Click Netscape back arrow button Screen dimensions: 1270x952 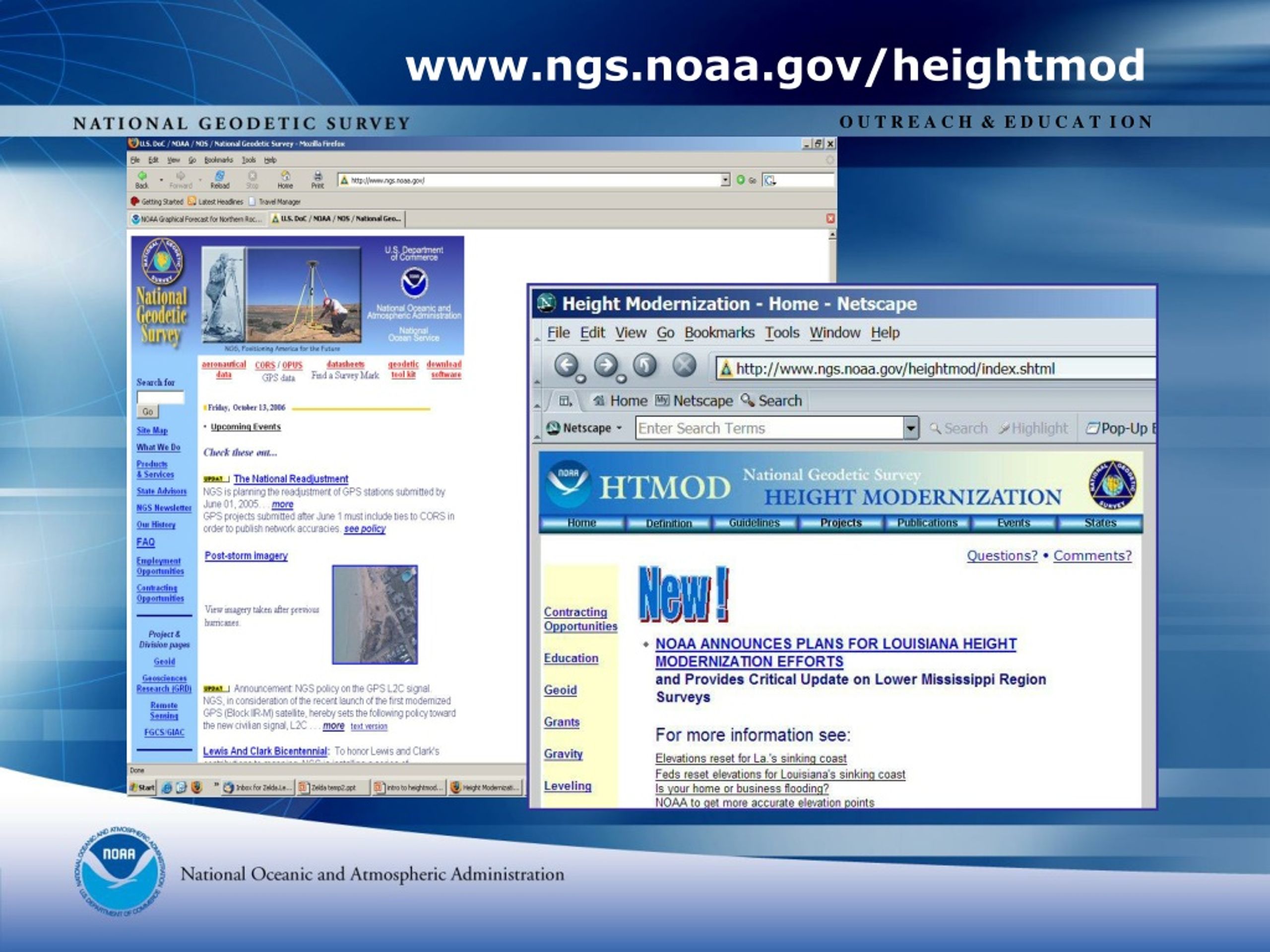click(x=567, y=365)
